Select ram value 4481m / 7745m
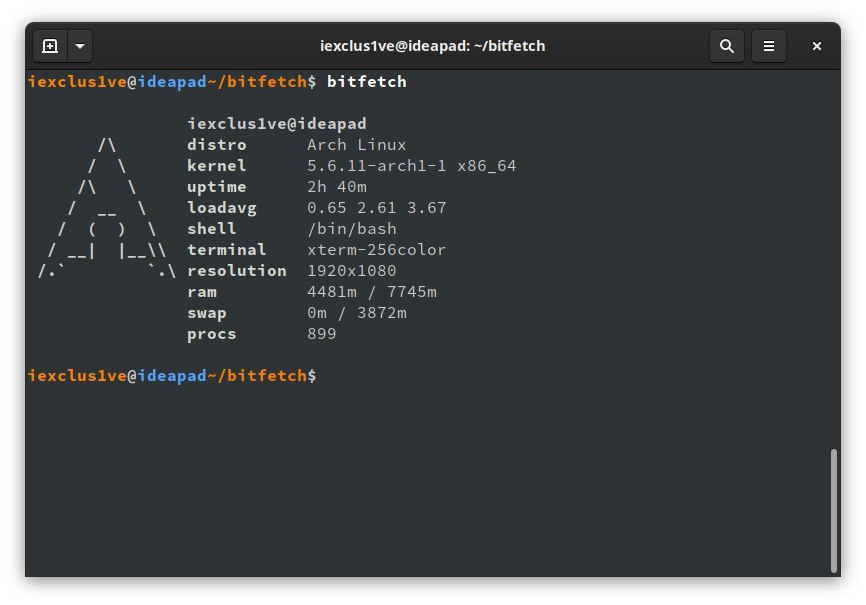 (372, 292)
